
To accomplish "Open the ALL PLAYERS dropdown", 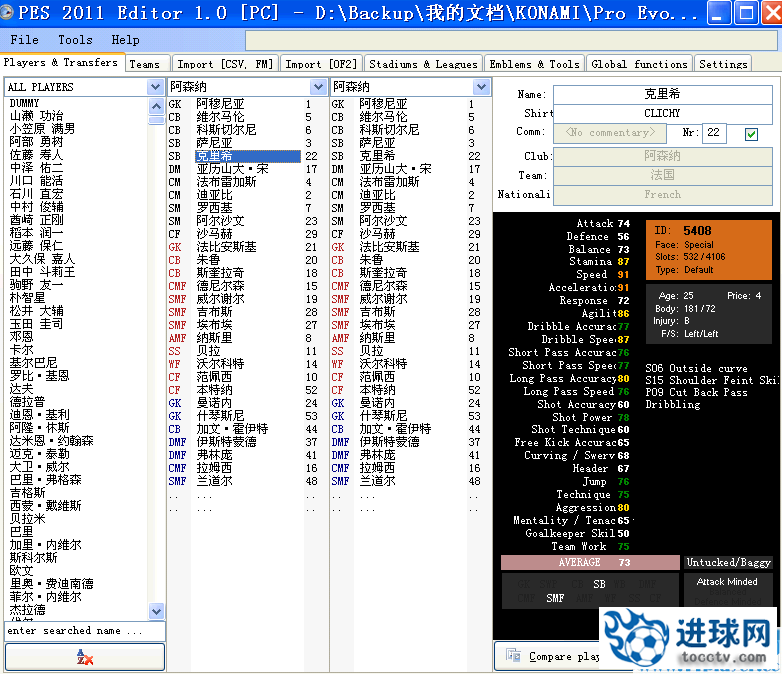I will pos(155,87).
